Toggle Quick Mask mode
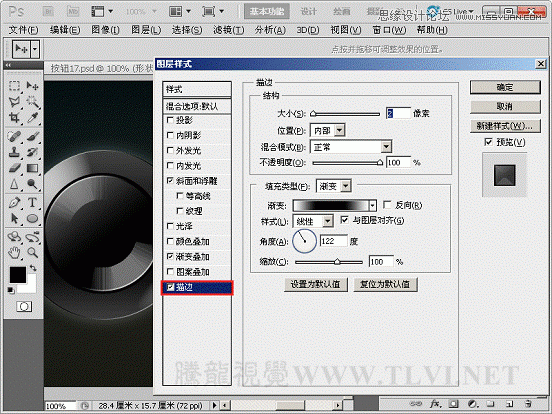 click(24, 307)
